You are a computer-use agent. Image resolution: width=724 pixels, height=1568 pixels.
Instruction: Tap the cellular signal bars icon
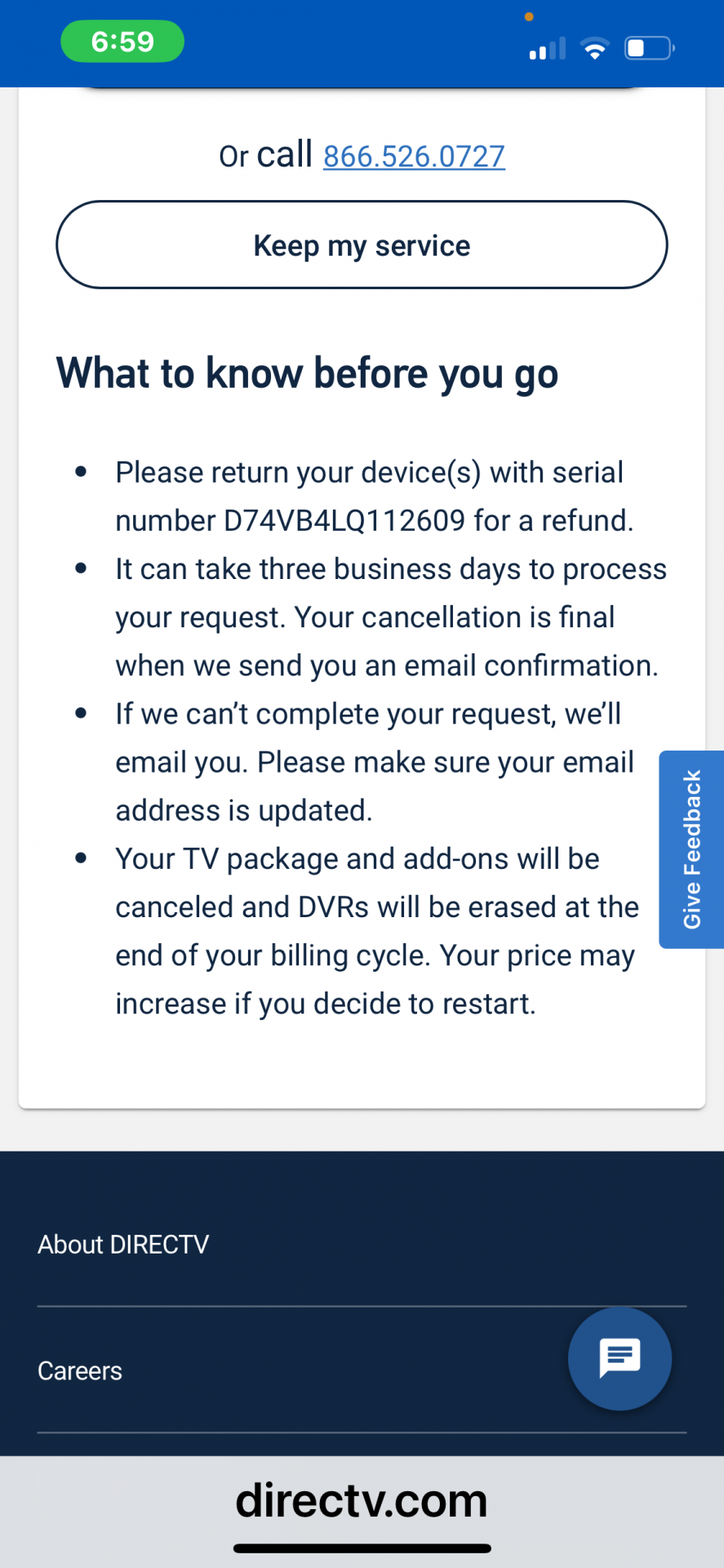(x=547, y=49)
